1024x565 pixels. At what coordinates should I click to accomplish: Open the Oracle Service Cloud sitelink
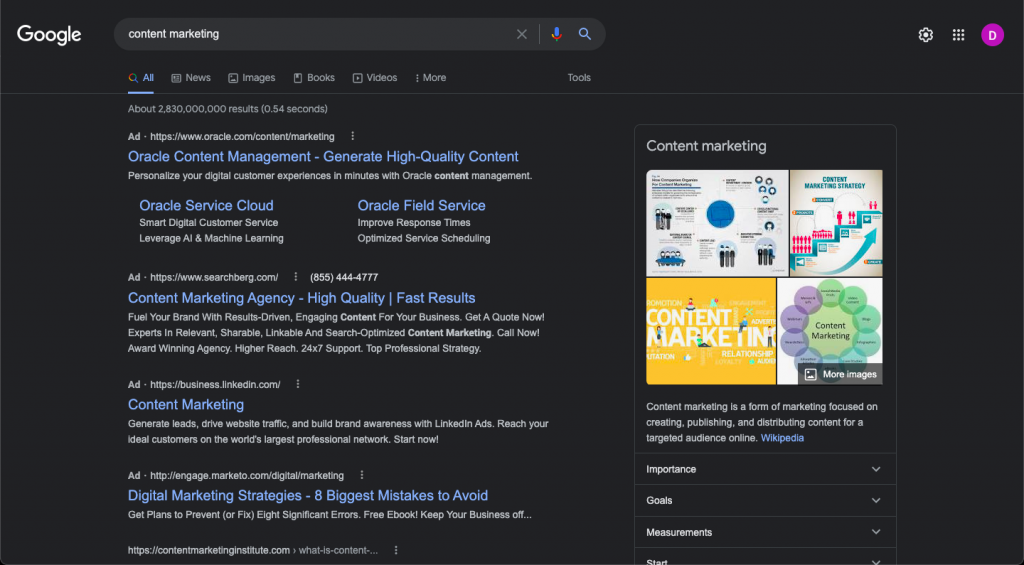click(x=206, y=205)
